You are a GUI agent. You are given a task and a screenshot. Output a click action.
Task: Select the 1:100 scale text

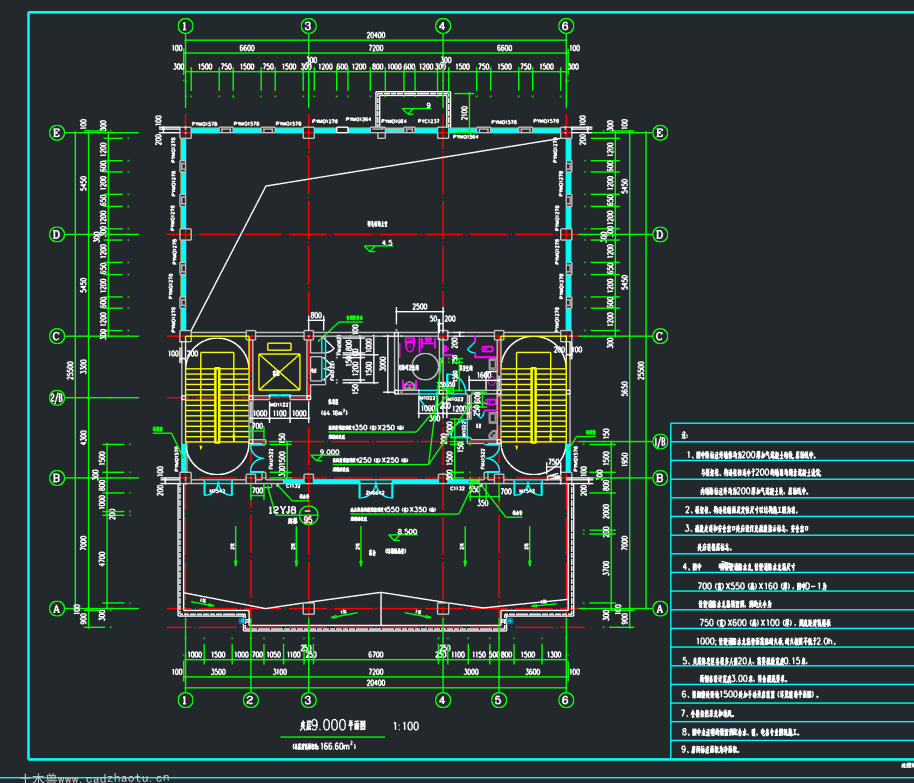pyautogui.click(x=406, y=726)
